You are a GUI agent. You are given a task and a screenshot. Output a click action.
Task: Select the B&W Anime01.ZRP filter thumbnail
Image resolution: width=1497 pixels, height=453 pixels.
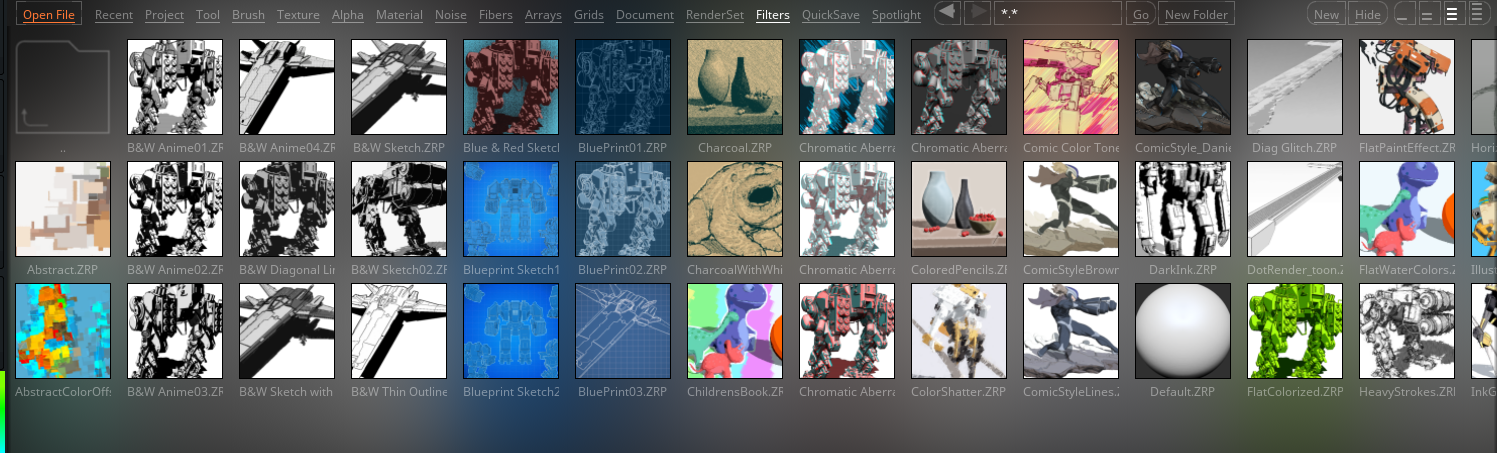point(175,87)
